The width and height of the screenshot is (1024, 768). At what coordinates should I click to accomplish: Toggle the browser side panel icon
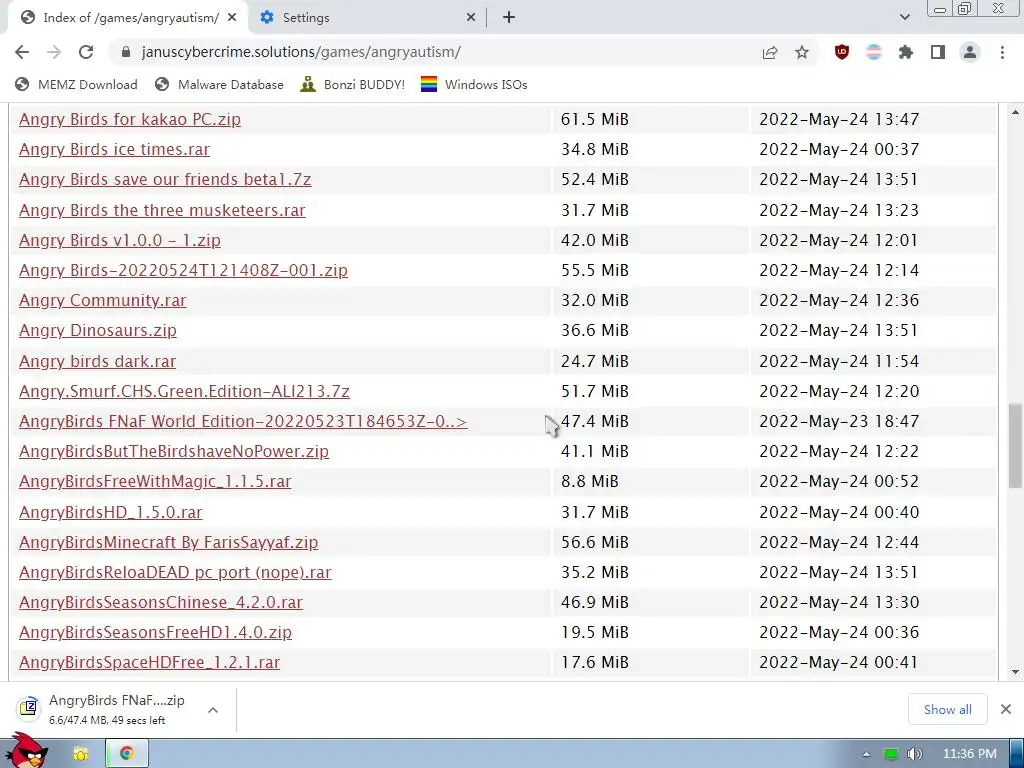point(938,52)
